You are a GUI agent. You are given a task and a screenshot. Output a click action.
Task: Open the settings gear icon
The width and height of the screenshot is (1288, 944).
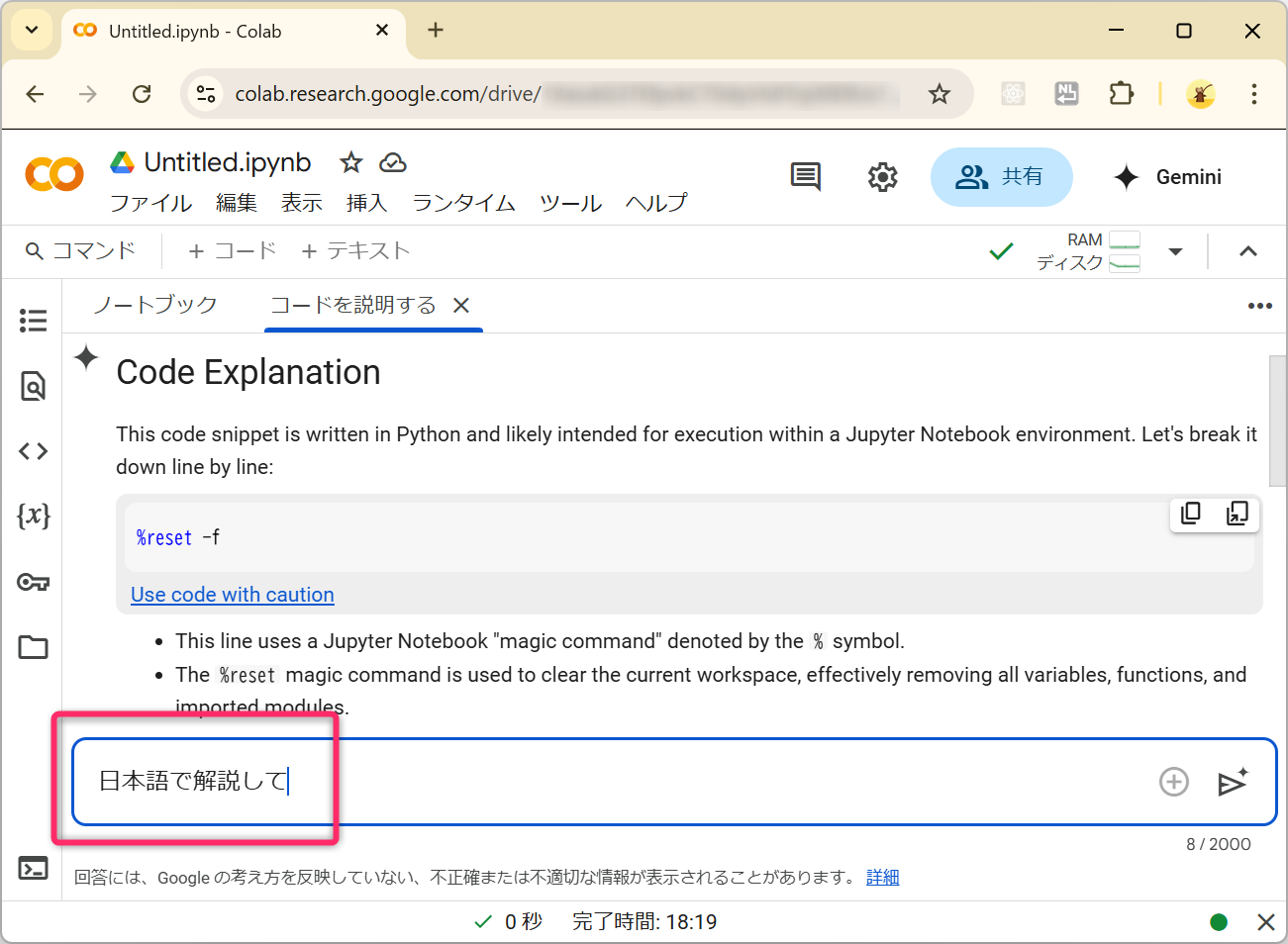(882, 177)
